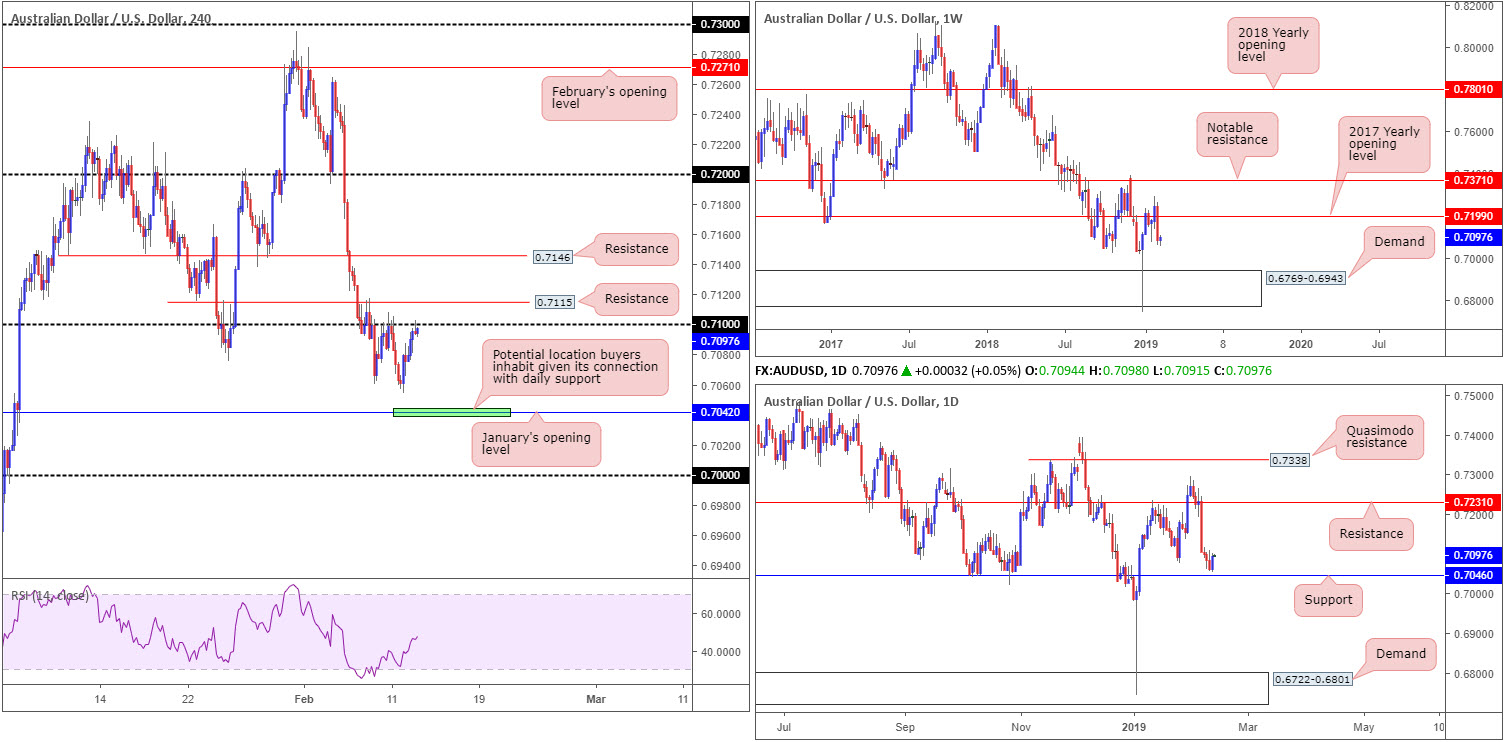
Task: Select the Quasimodo resistance callout
Action: [1375, 435]
